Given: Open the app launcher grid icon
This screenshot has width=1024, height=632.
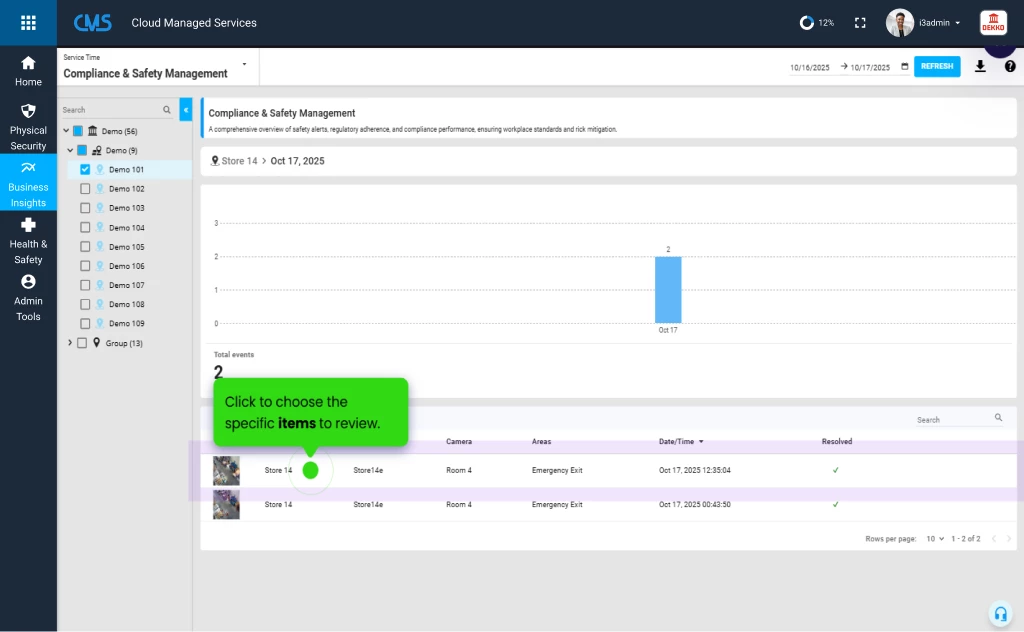Looking at the screenshot, I should [x=27, y=22].
